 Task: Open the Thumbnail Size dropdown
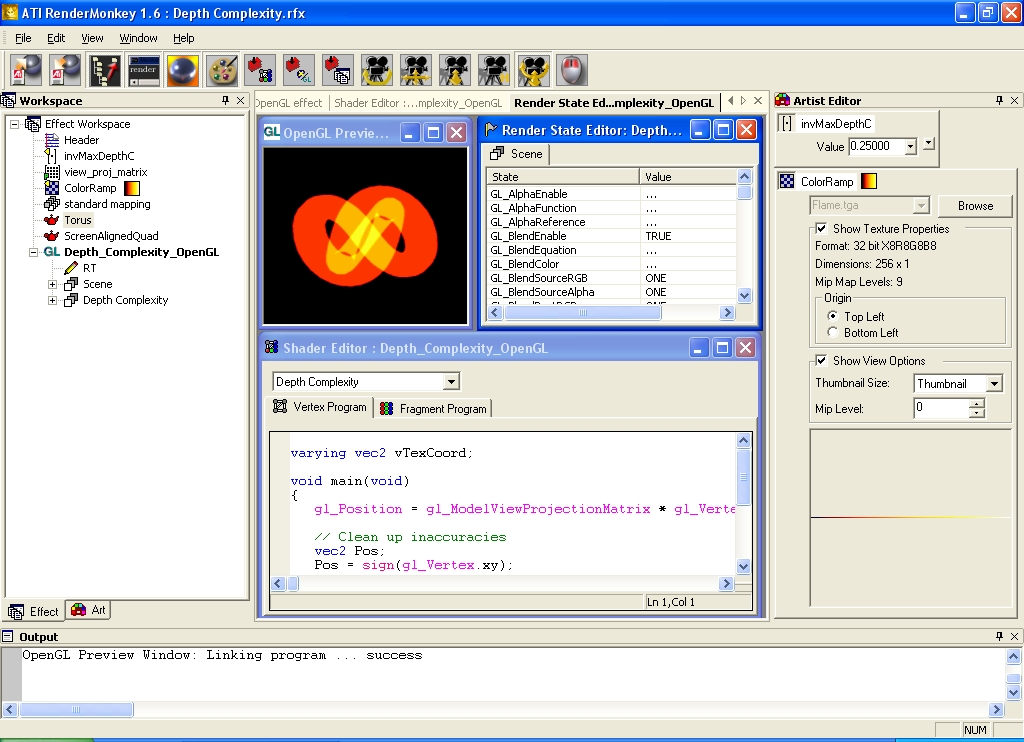(x=994, y=383)
